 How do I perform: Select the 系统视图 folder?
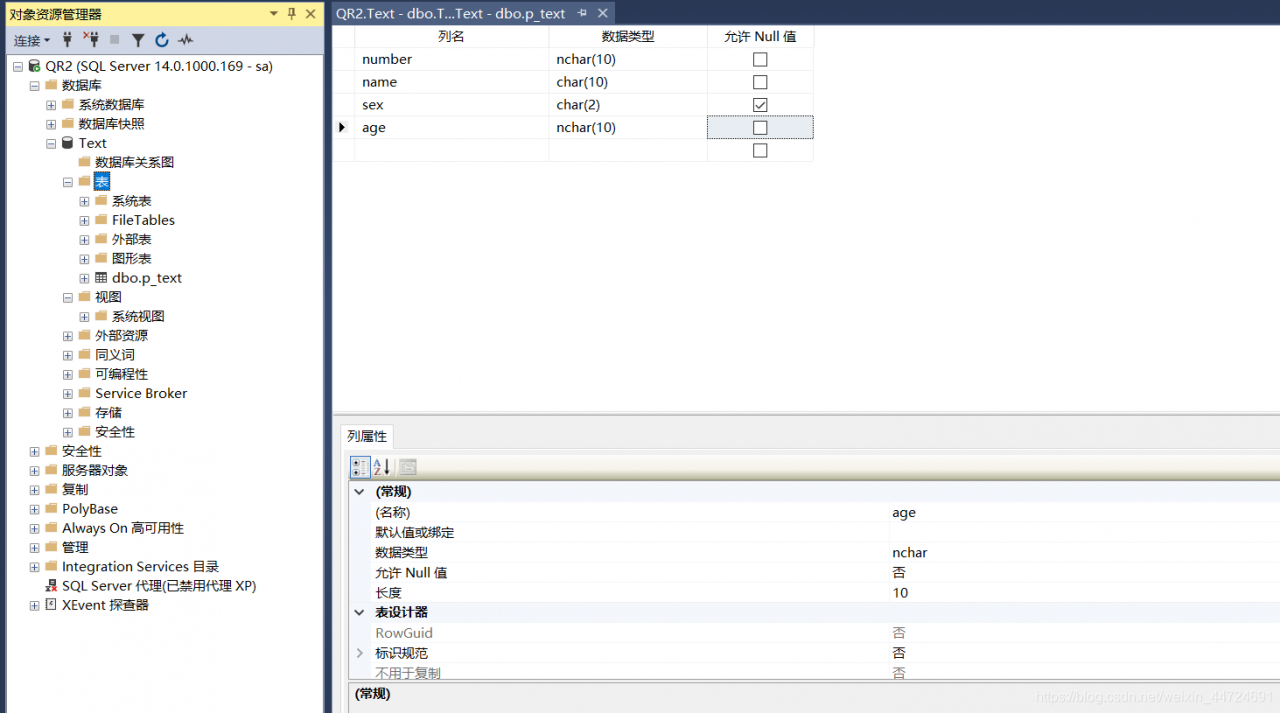(138, 316)
